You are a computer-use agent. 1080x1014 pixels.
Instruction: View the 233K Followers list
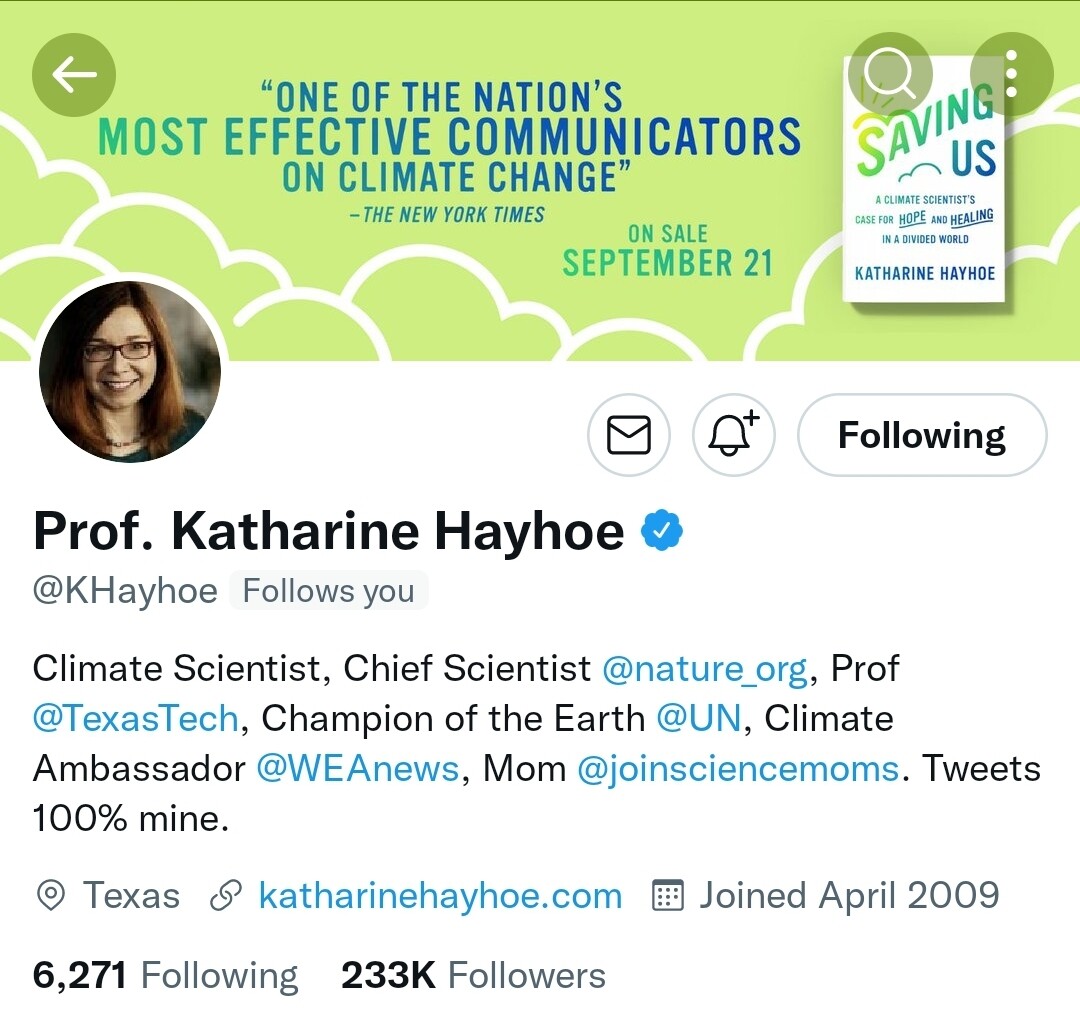coord(473,976)
